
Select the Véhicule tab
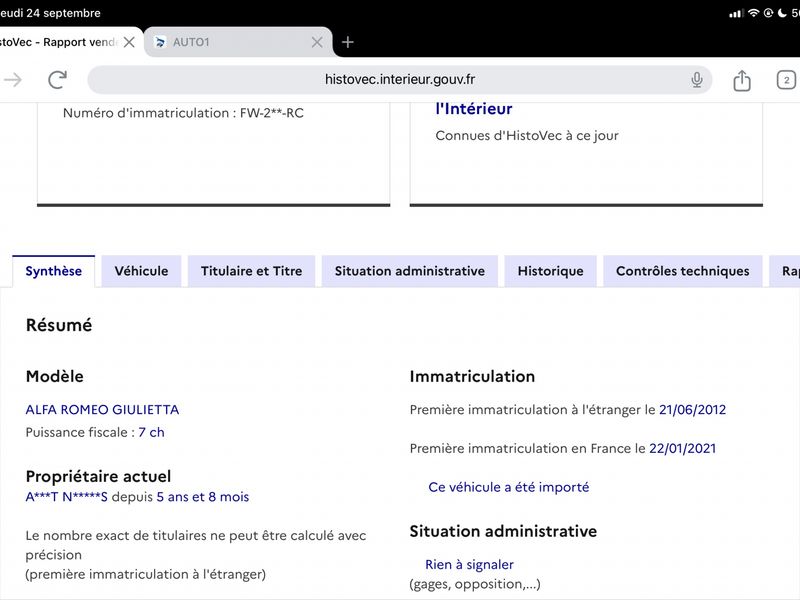point(141,271)
